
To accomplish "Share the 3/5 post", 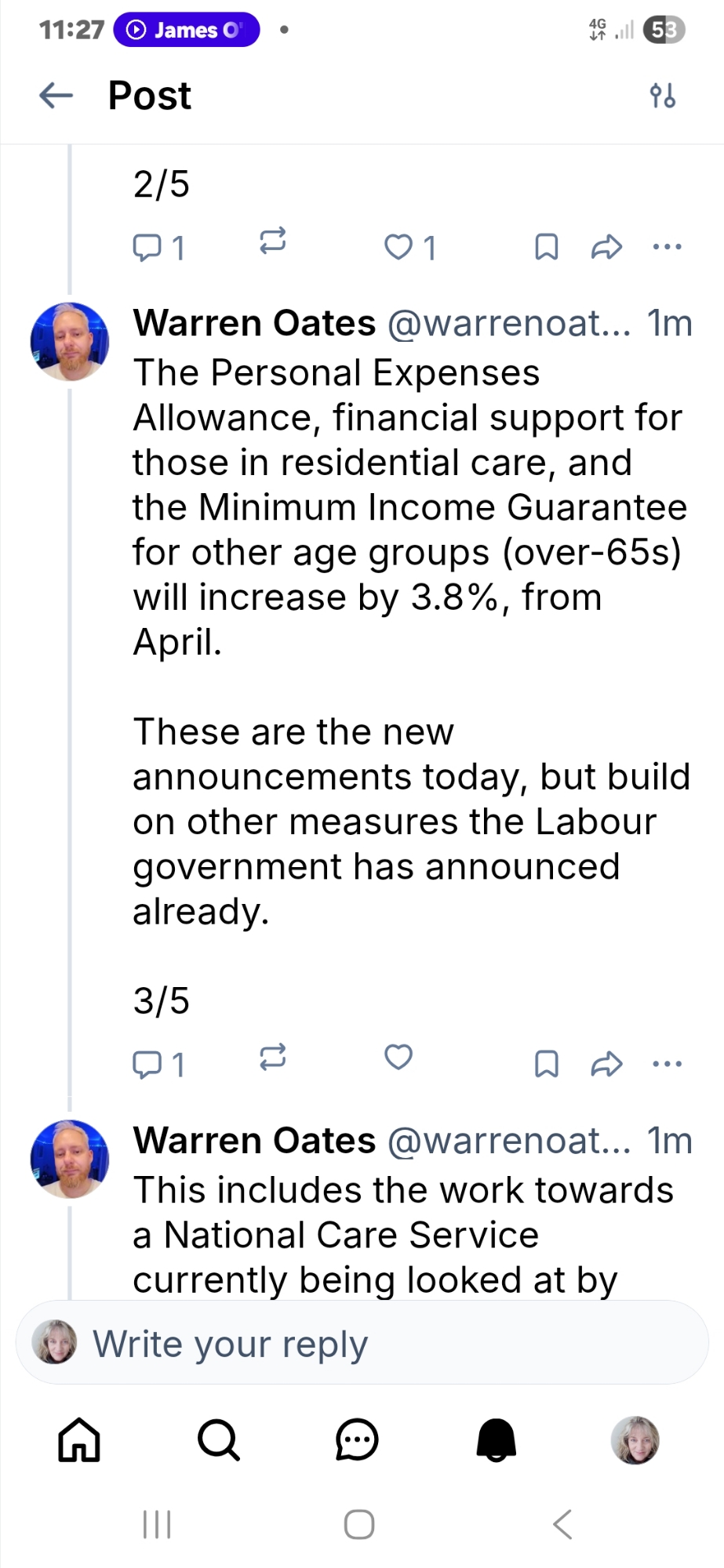I will (x=606, y=1064).
